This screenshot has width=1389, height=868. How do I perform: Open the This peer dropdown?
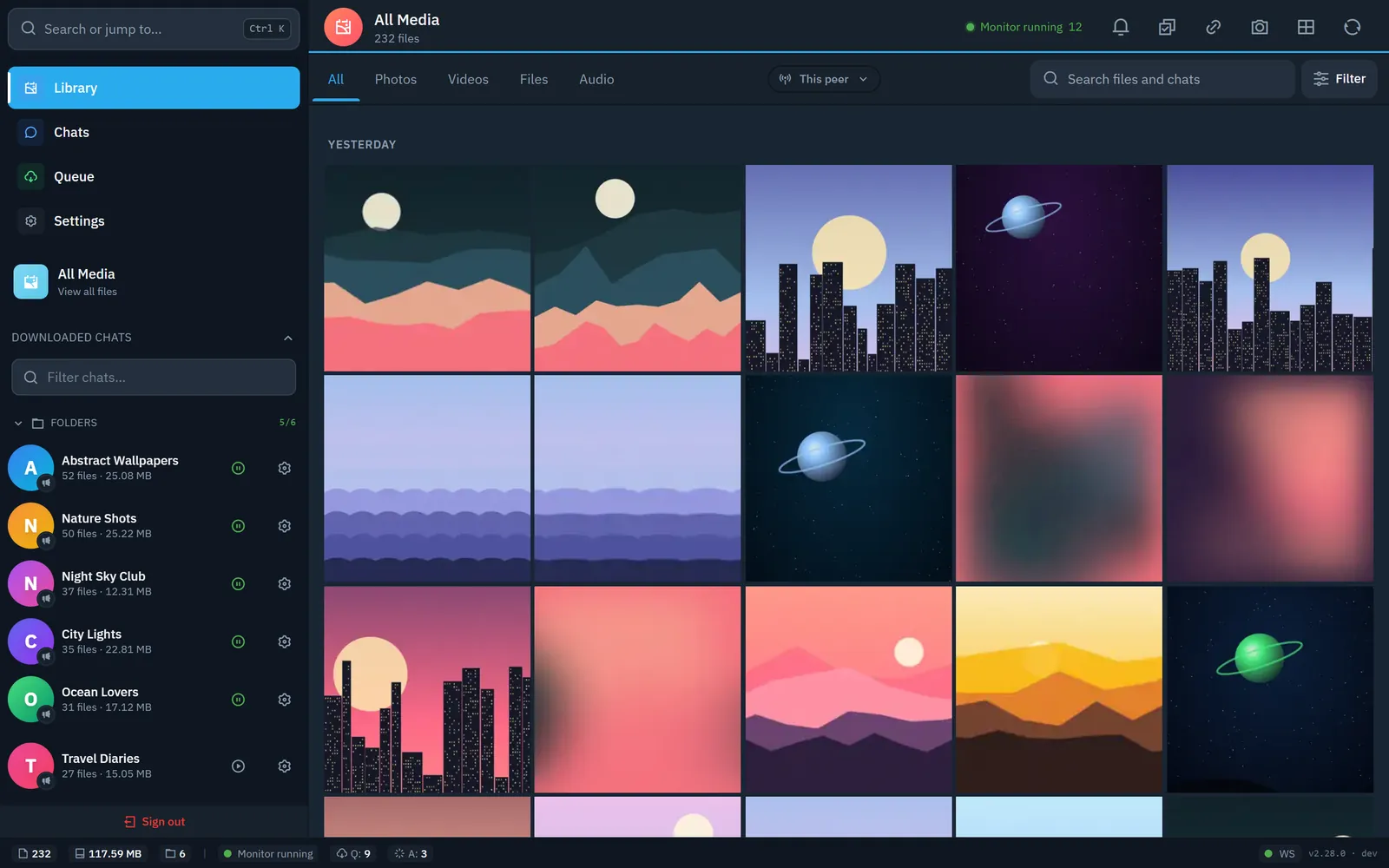[823, 79]
